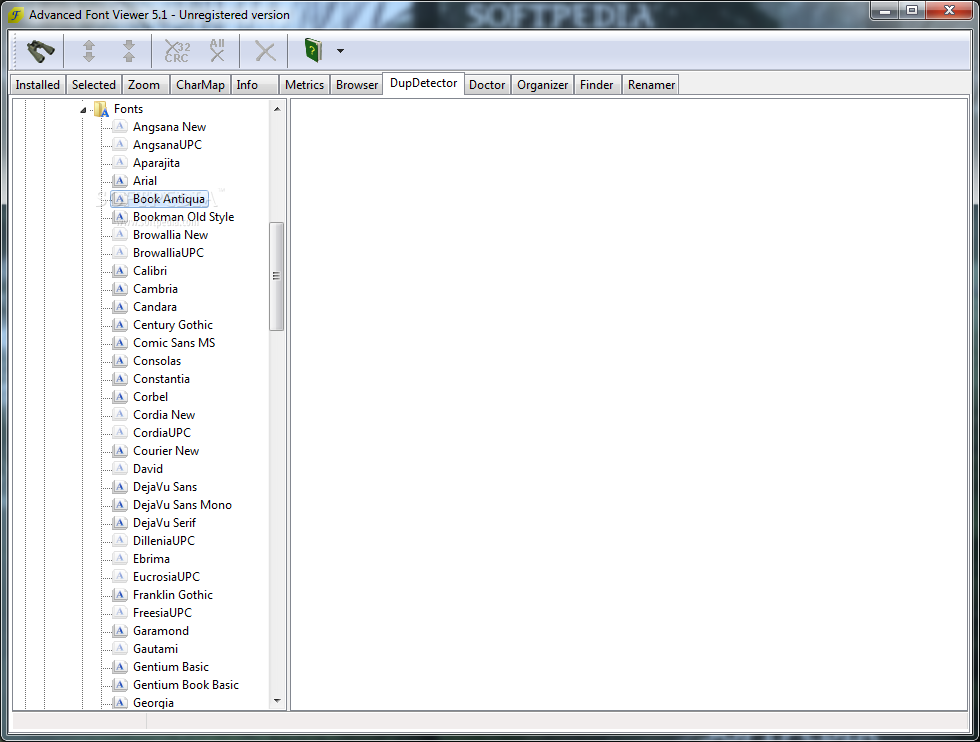
Task: Click the gray X delete icon
Action: pyautogui.click(x=265, y=51)
